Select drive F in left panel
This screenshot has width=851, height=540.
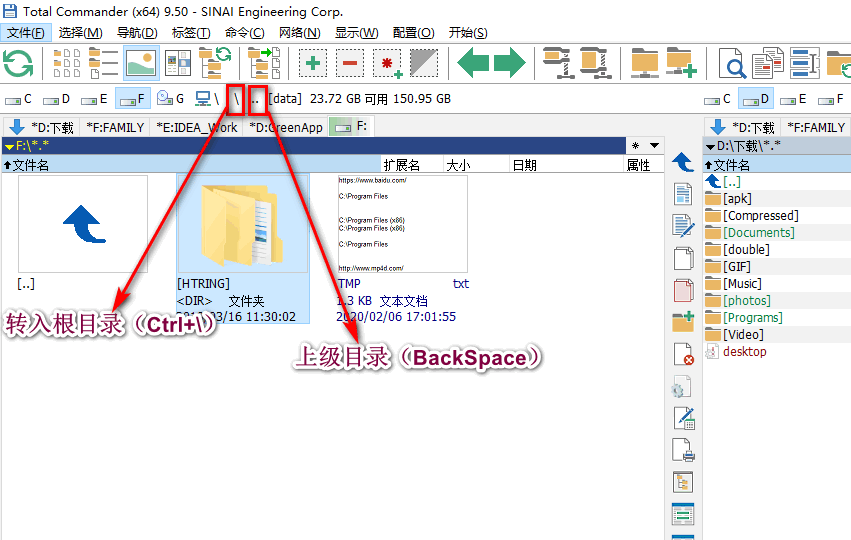[132, 99]
